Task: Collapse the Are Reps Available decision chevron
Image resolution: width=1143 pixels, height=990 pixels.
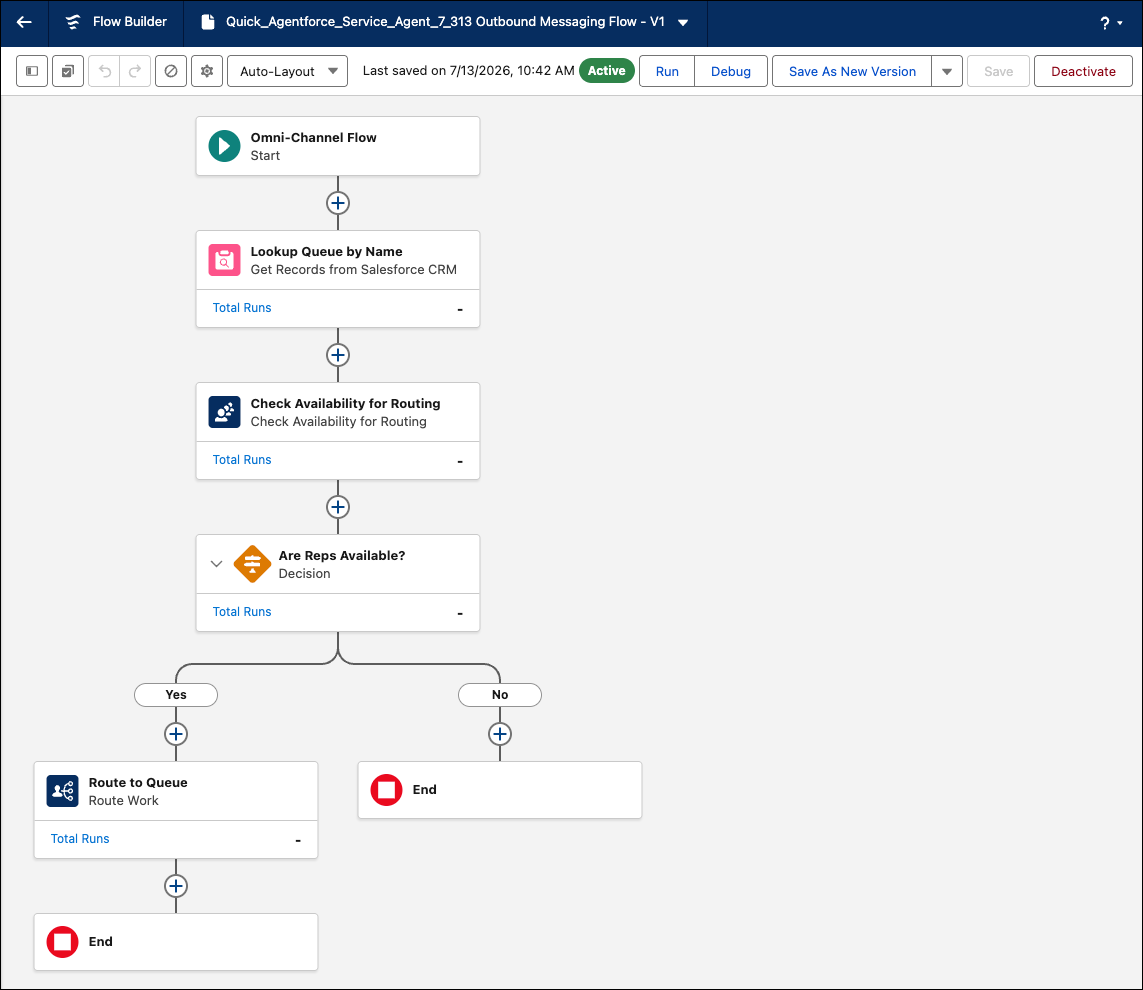Action: [216, 564]
